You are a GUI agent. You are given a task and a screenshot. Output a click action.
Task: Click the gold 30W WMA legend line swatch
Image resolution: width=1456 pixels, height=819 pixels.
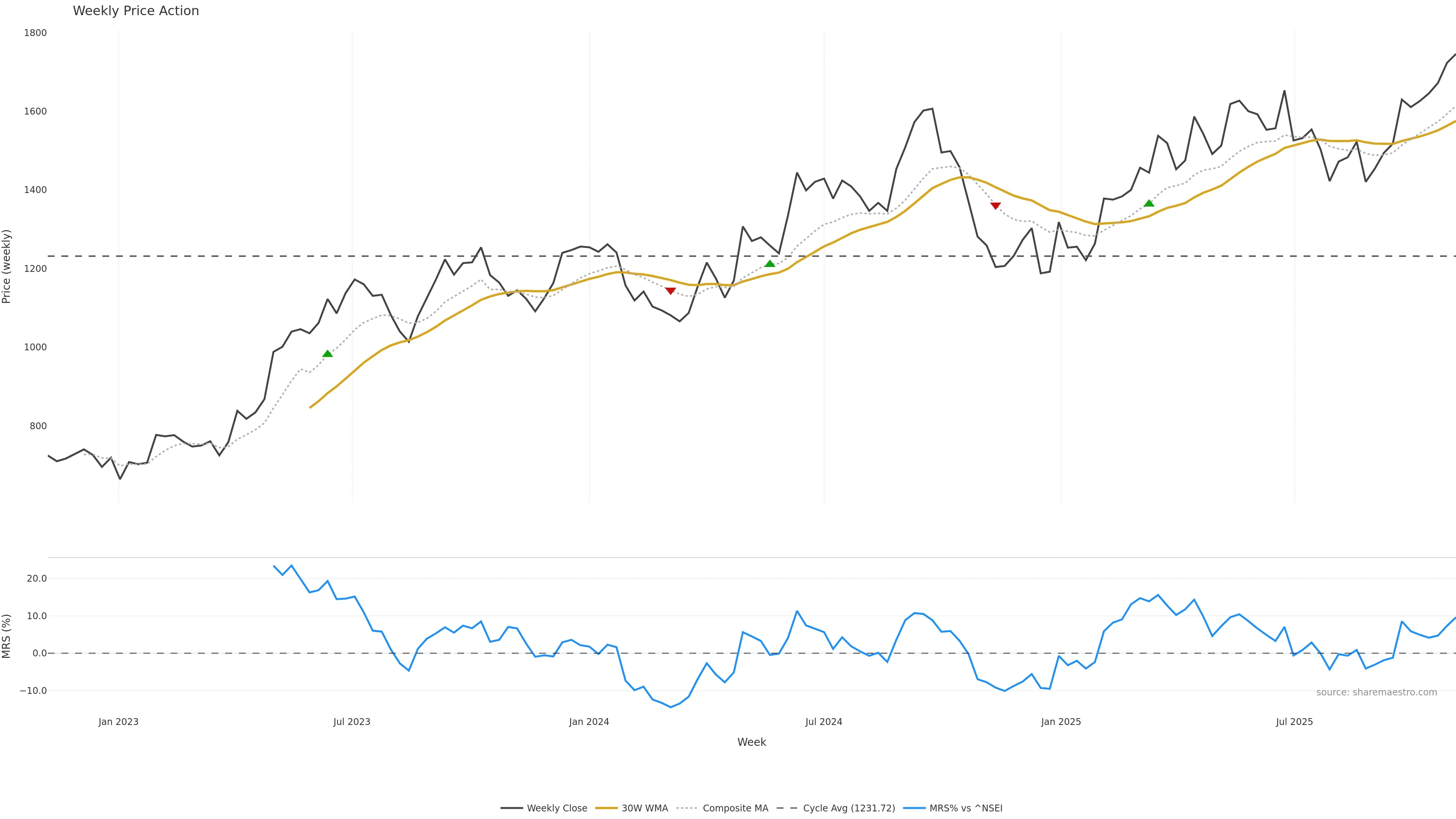pos(607,808)
